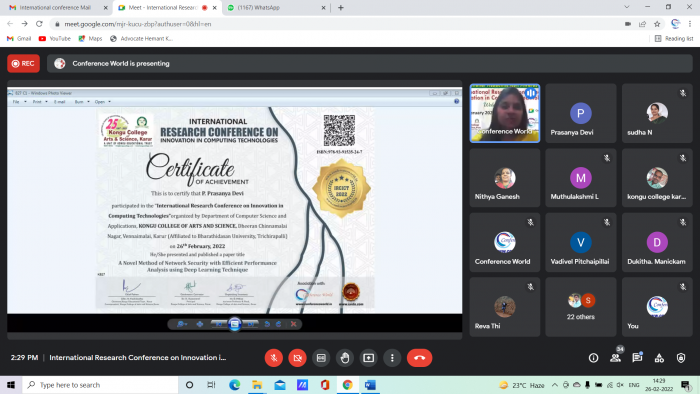The width and height of the screenshot is (700, 394).
Task: Toggle the microphone mute button
Action: (x=274, y=358)
